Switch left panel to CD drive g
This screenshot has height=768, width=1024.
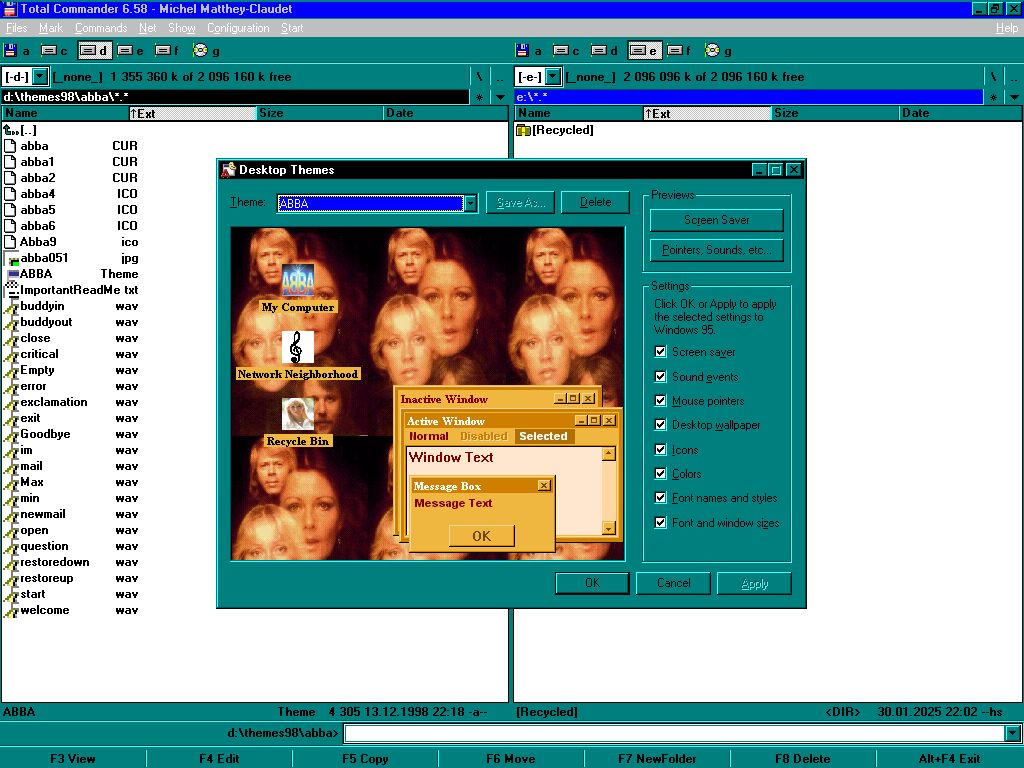tap(206, 50)
